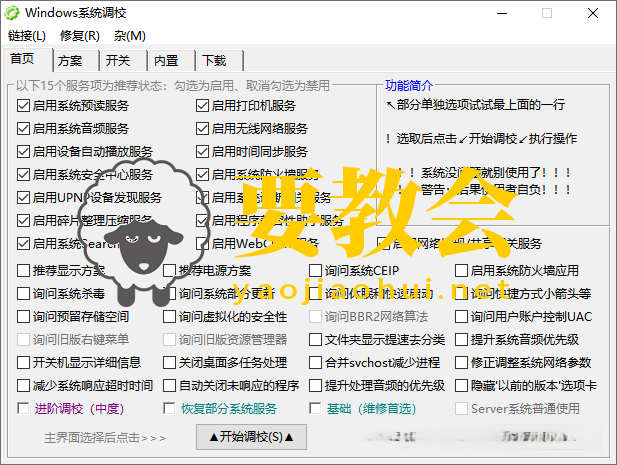Check 询问系统CEIP option
617x465 pixels.
[x=316, y=271]
